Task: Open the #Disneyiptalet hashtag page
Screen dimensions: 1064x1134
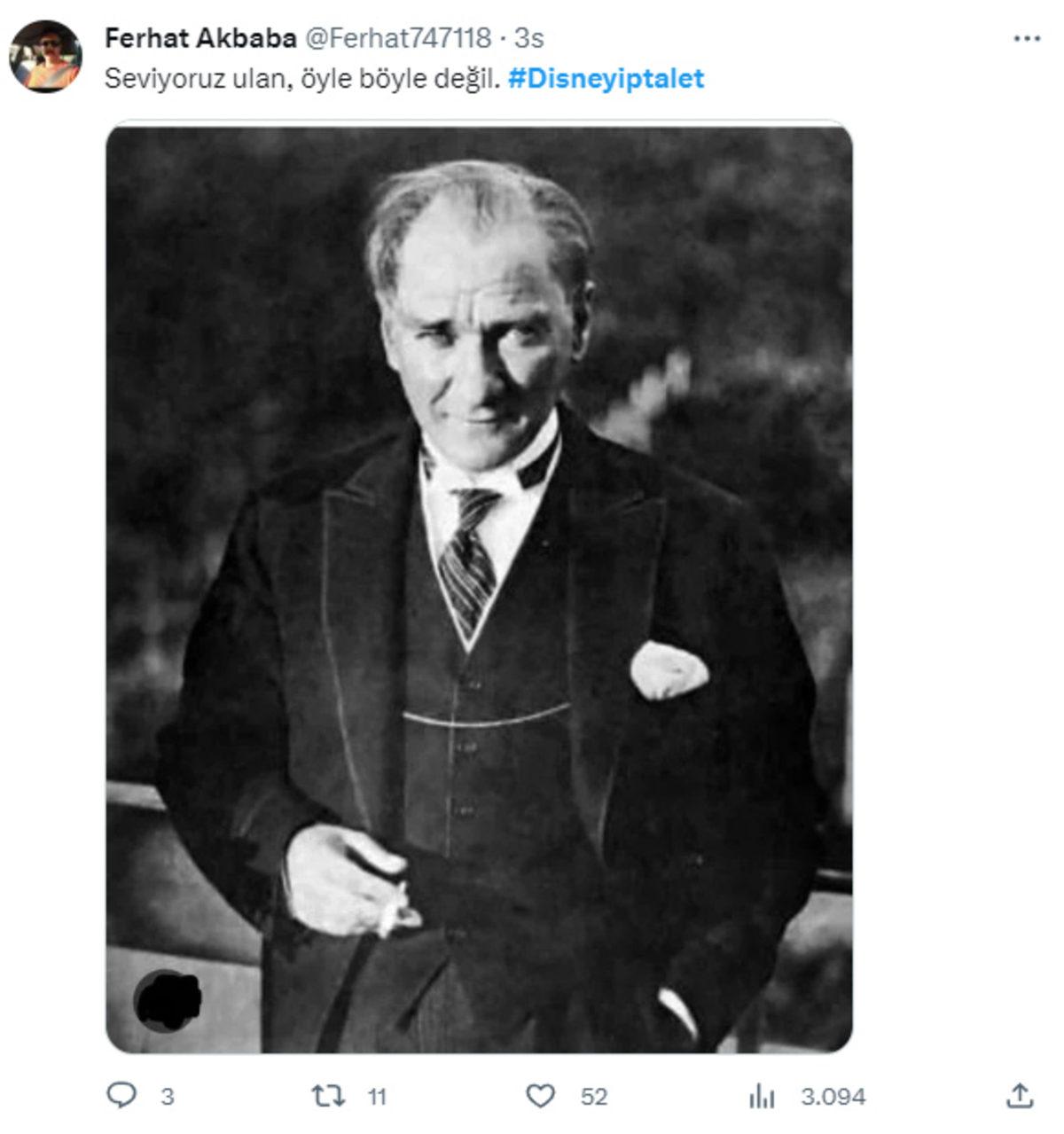Action: pos(607,79)
